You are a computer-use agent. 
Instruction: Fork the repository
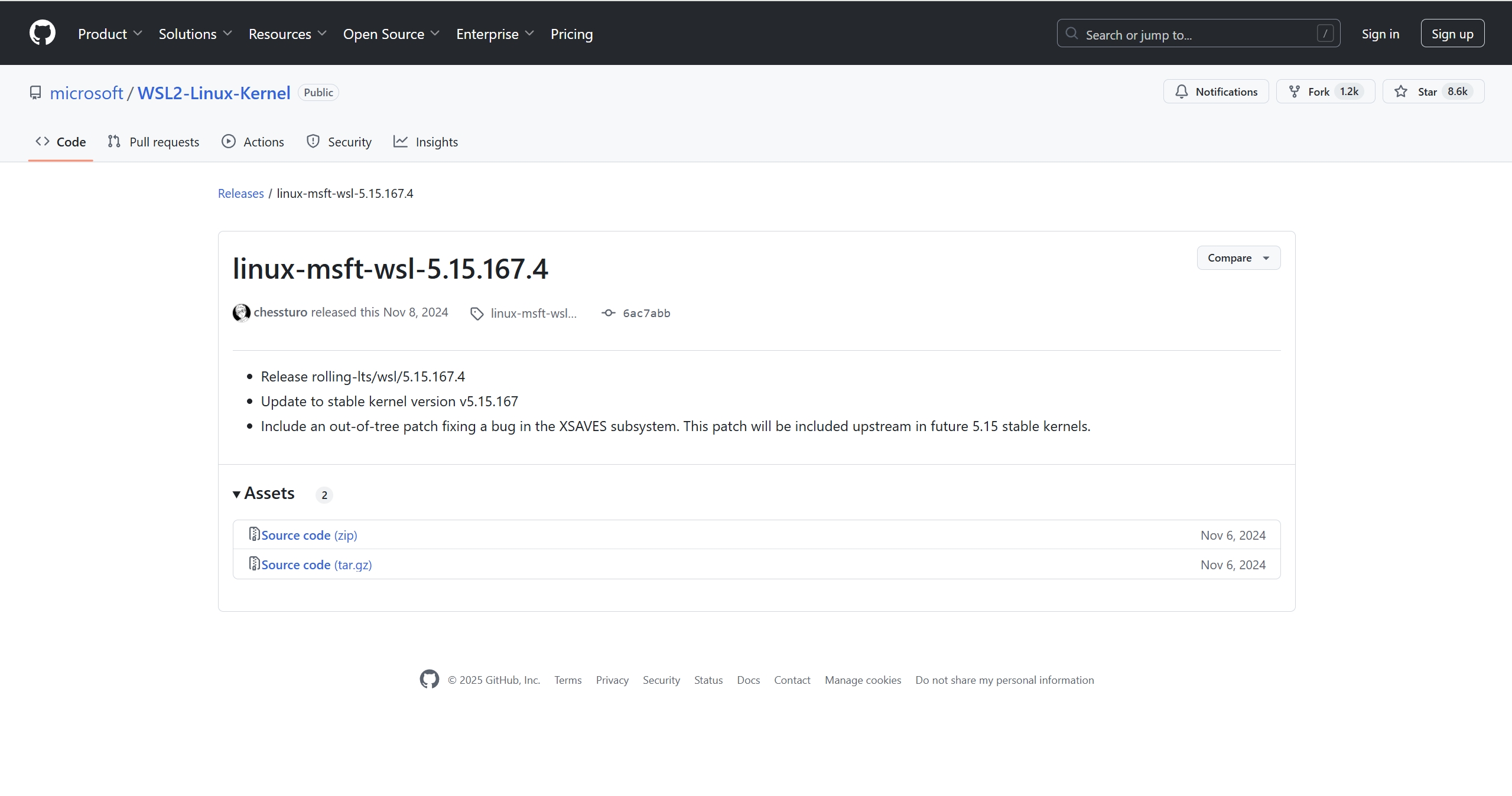coord(1325,92)
